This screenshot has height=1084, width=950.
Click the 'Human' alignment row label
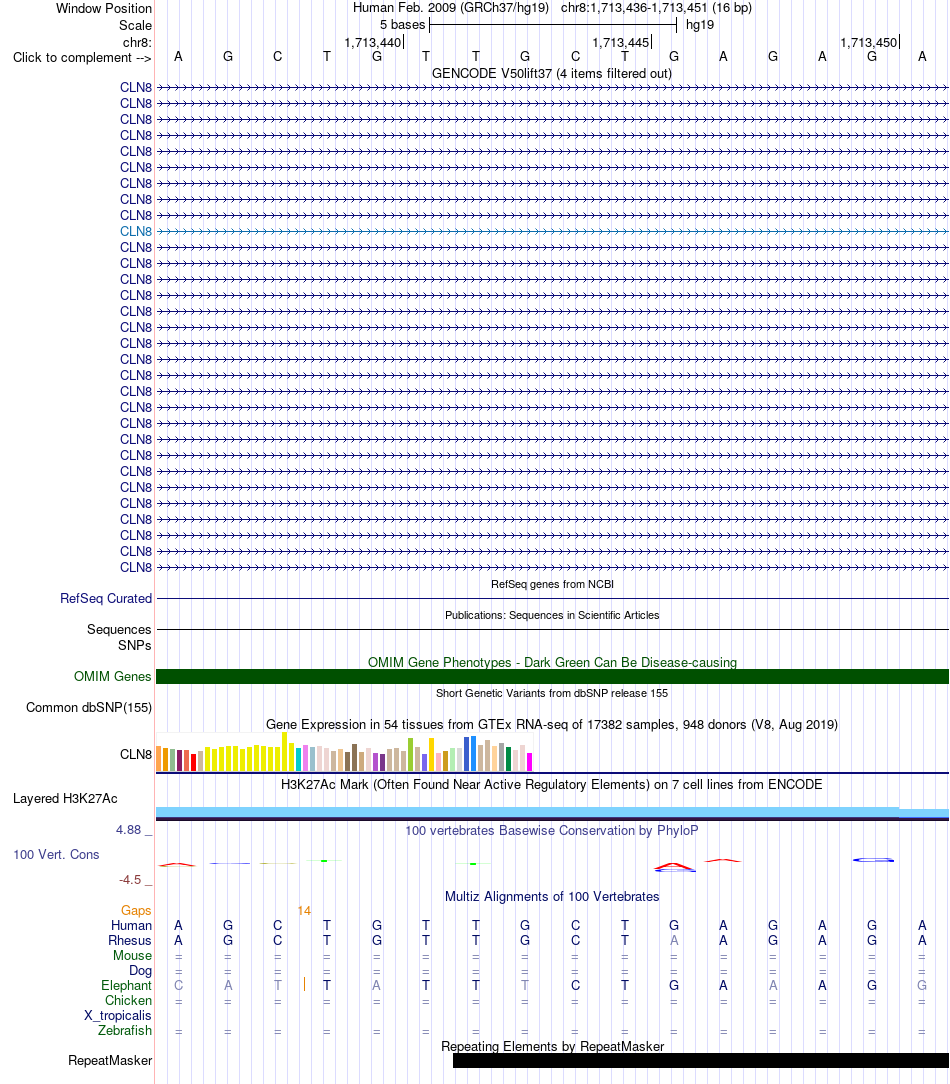point(131,926)
